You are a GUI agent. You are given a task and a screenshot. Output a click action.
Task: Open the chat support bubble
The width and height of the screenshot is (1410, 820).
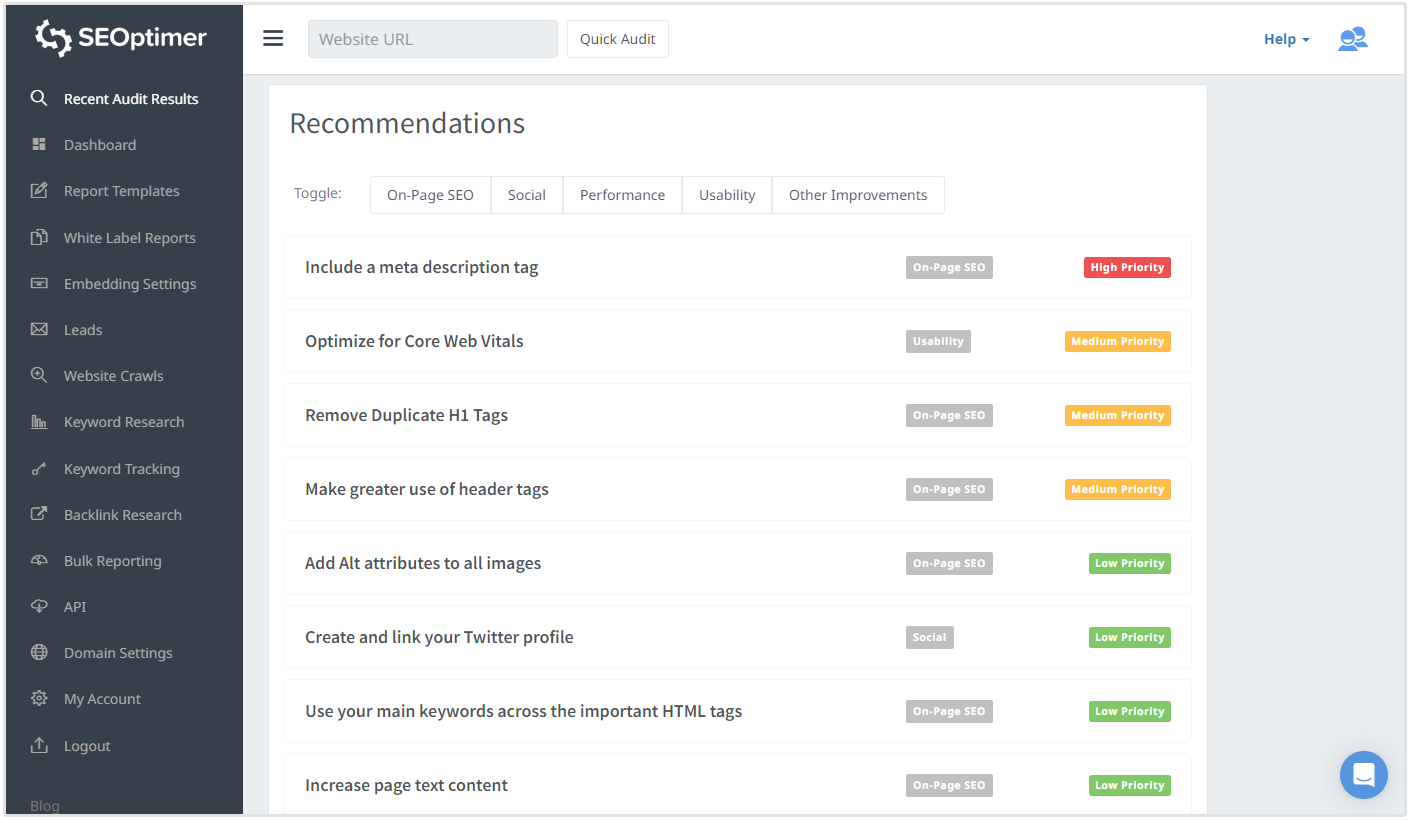(x=1364, y=775)
